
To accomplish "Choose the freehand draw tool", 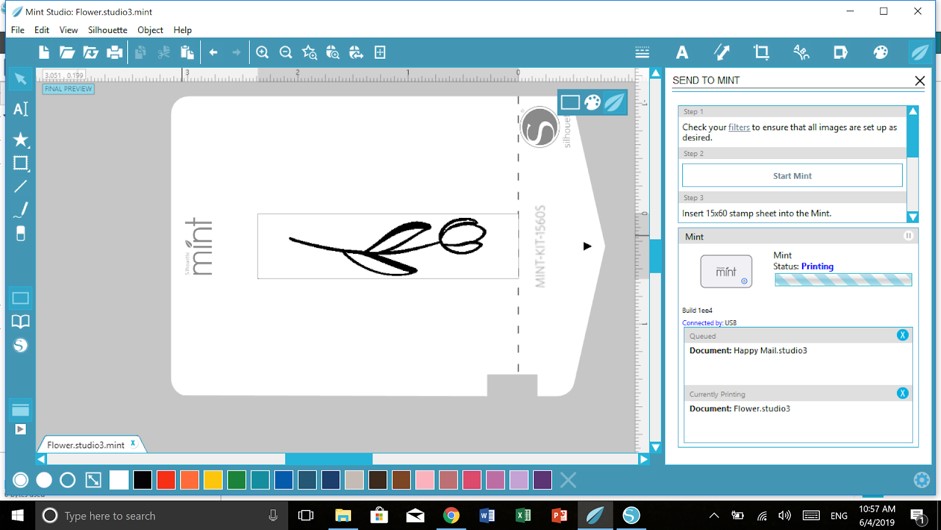I will [x=20, y=209].
